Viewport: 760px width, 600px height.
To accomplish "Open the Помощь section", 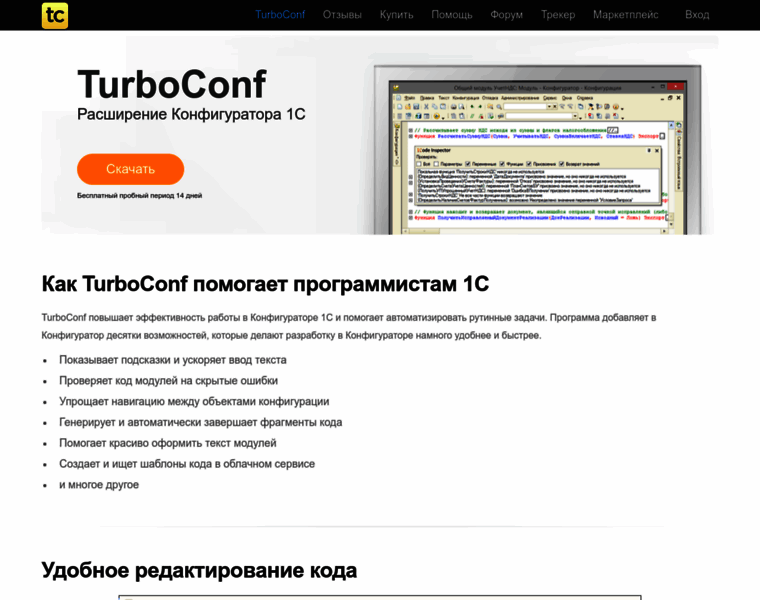I will click(452, 15).
